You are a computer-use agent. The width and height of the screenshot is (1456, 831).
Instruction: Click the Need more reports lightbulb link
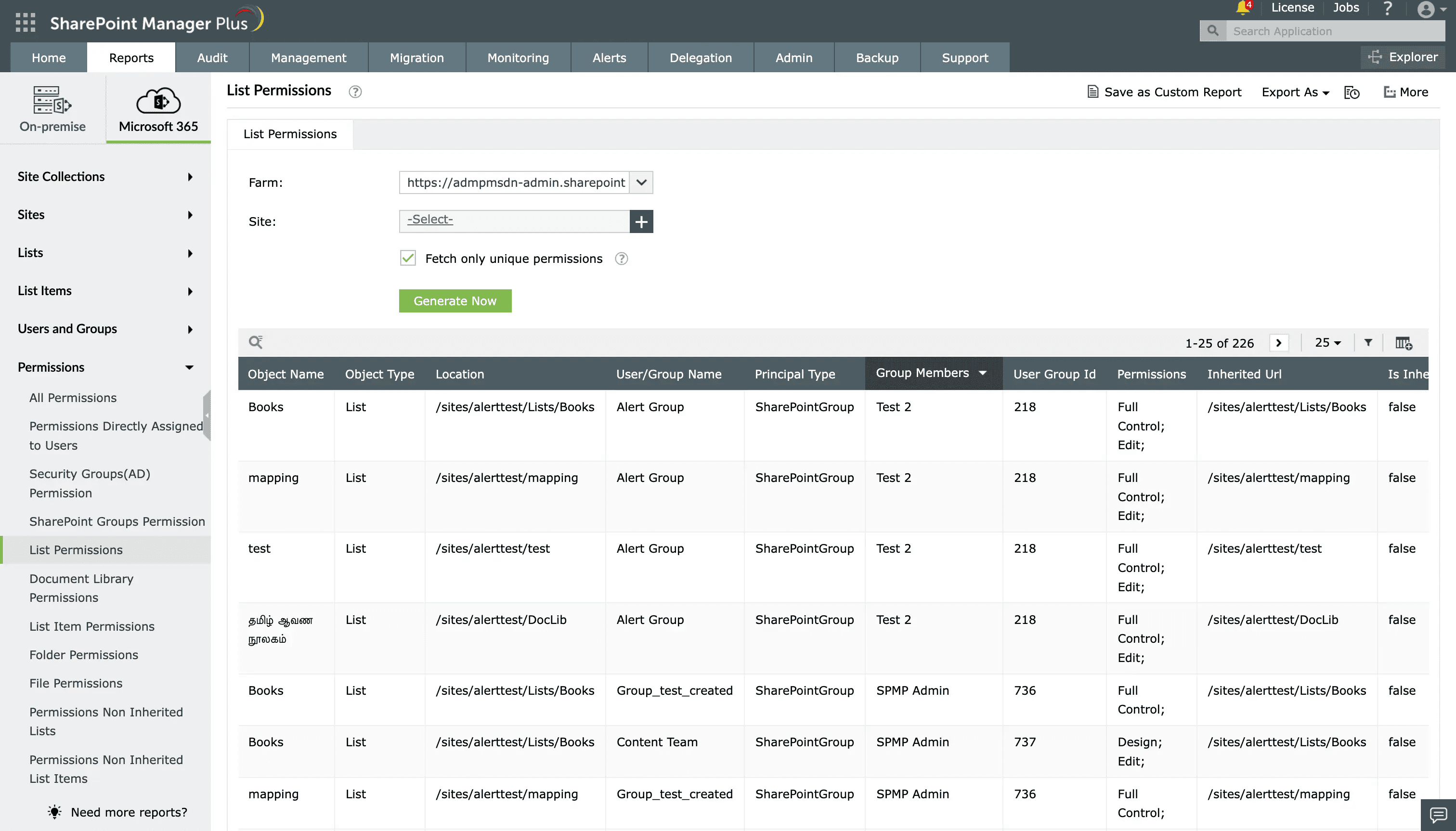117,812
